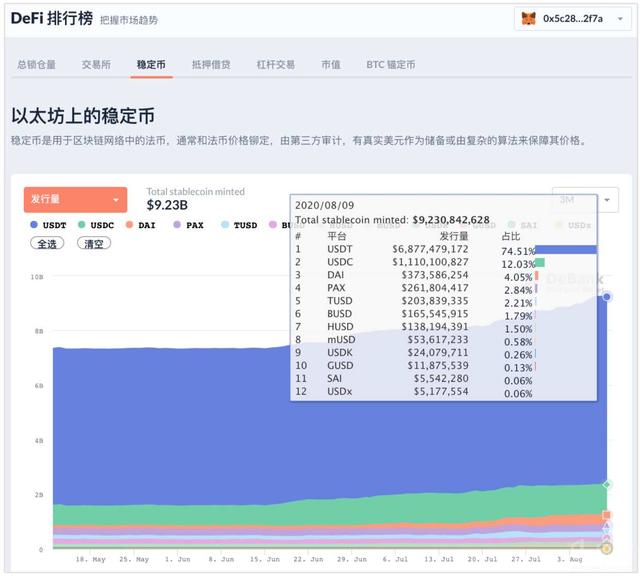The width and height of the screenshot is (640, 576).
Task: Toggle the TUSD legend series
Action: pos(239,225)
